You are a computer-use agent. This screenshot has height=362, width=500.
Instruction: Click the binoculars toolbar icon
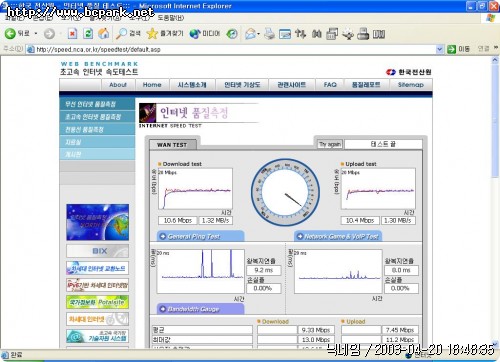pos(316,33)
